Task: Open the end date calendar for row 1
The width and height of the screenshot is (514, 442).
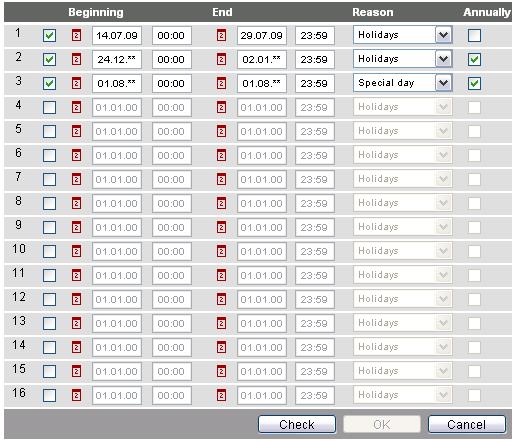Action: click(221, 35)
